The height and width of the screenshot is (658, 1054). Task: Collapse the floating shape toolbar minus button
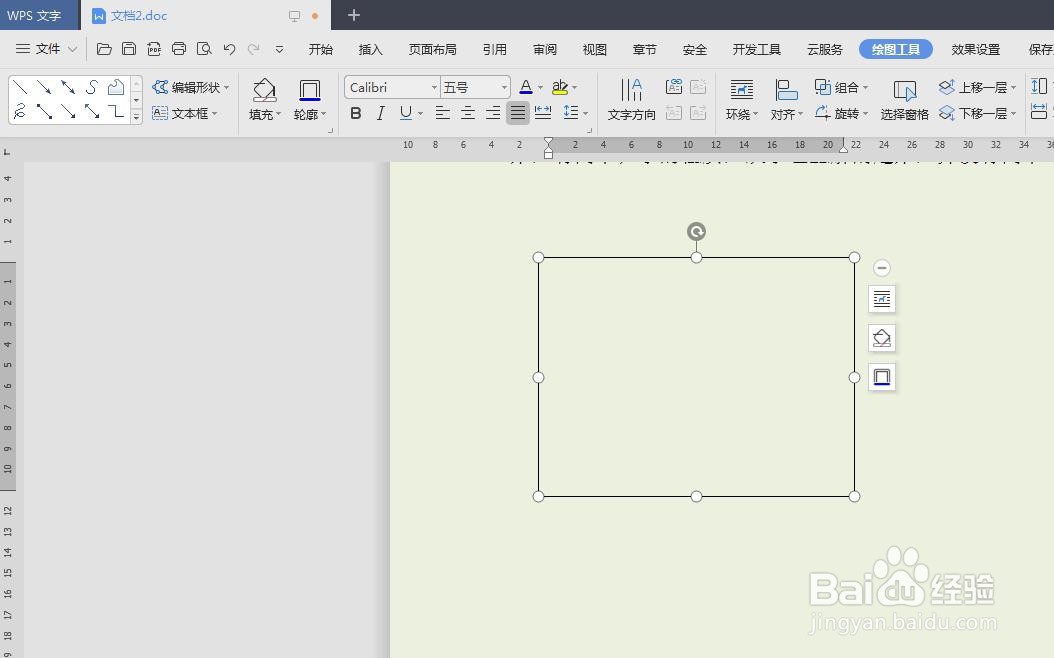point(882,268)
